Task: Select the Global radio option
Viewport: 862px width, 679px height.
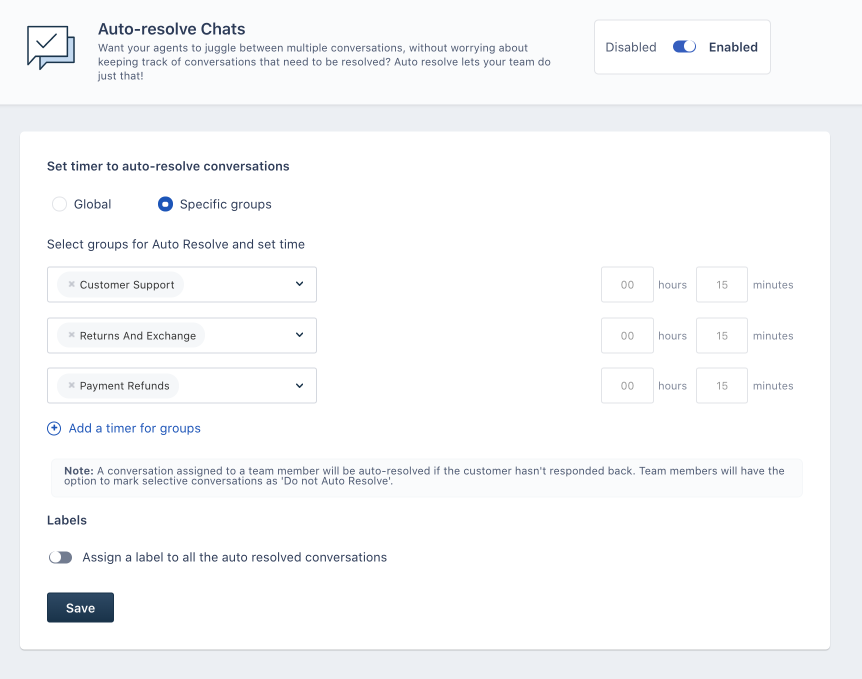Action: tap(60, 204)
